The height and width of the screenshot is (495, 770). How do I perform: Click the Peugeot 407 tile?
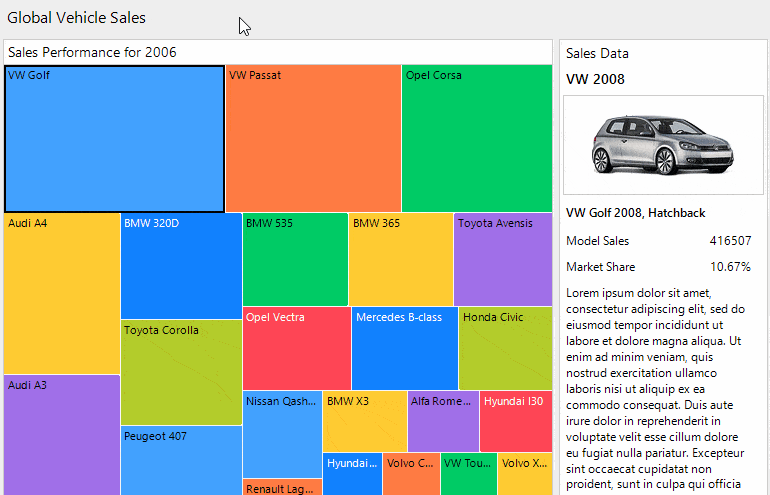click(181, 461)
